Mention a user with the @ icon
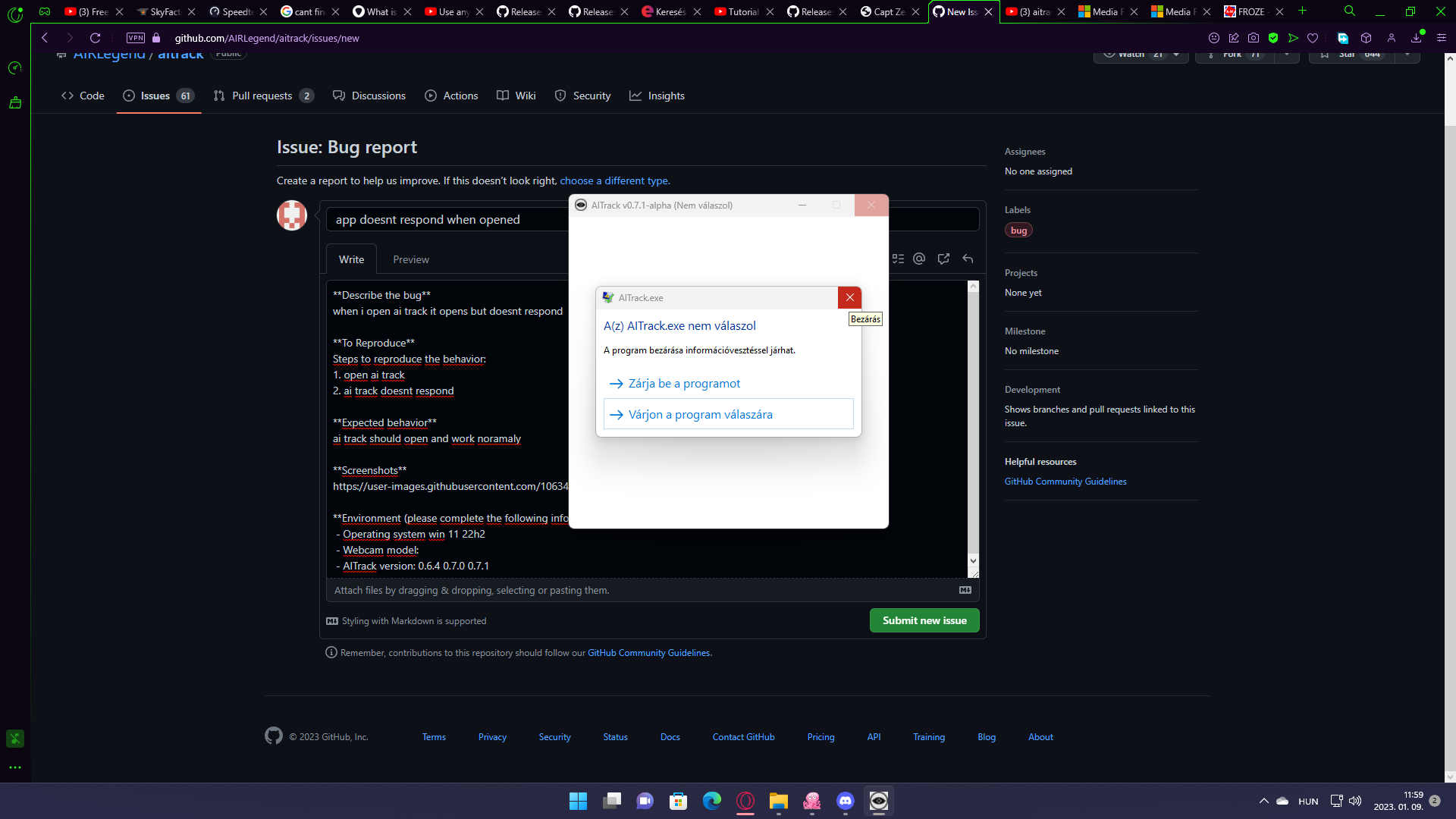The image size is (1456, 819). [x=919, y=259]
